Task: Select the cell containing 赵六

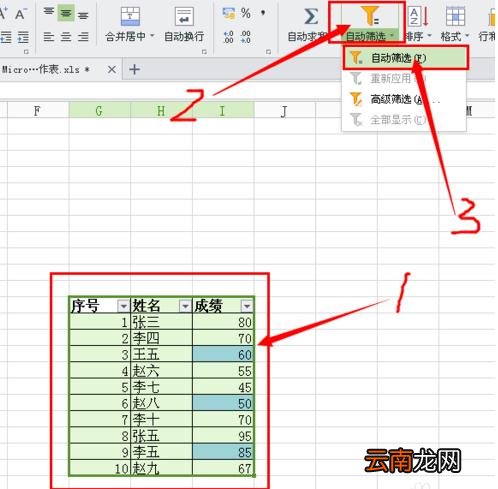Action: (161, 371)
